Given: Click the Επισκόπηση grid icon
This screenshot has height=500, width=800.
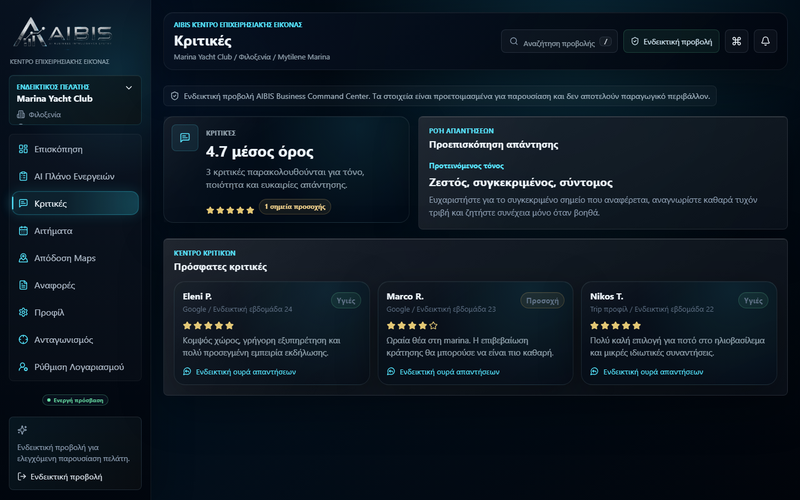Looking at the screenshot, I should [23, 149].
